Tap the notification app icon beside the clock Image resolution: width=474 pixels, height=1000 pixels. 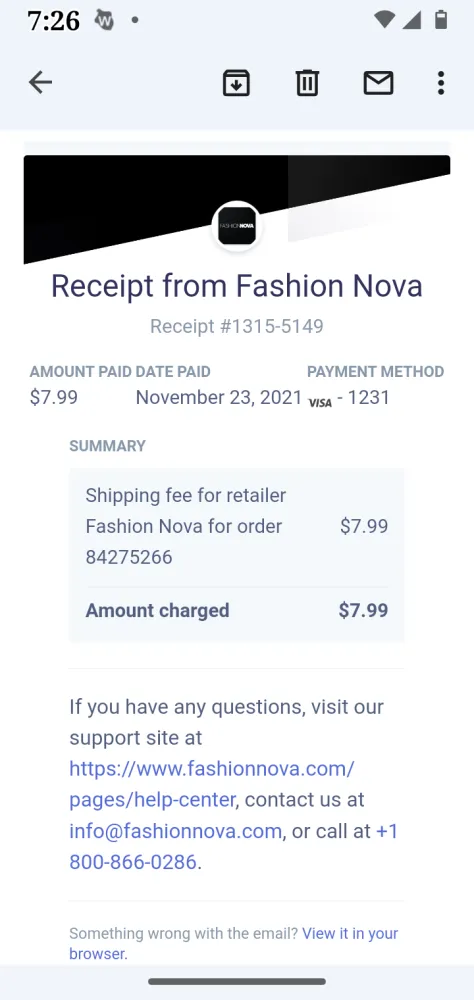(x=105, y=20)
